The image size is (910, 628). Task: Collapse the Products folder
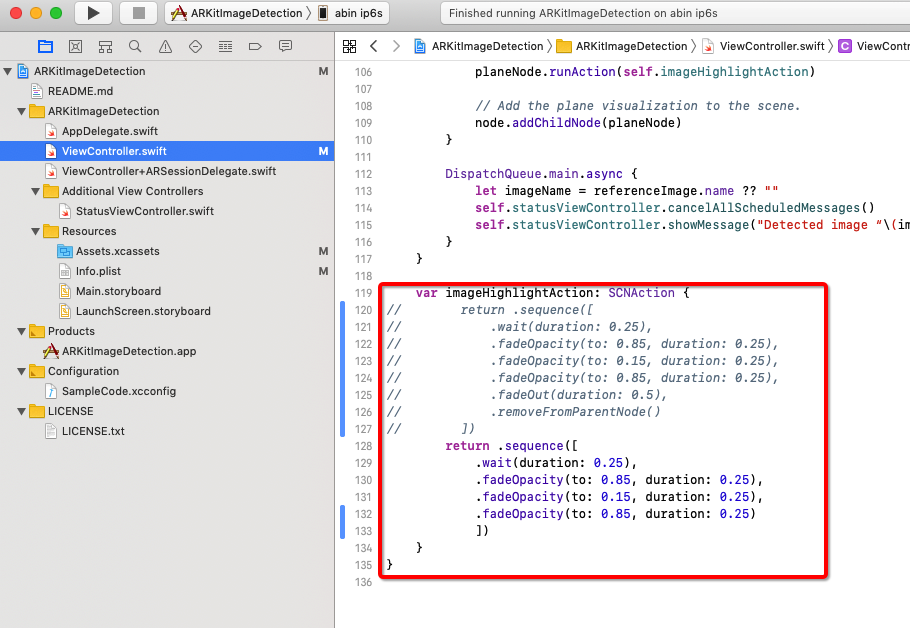tap(23, 331)
